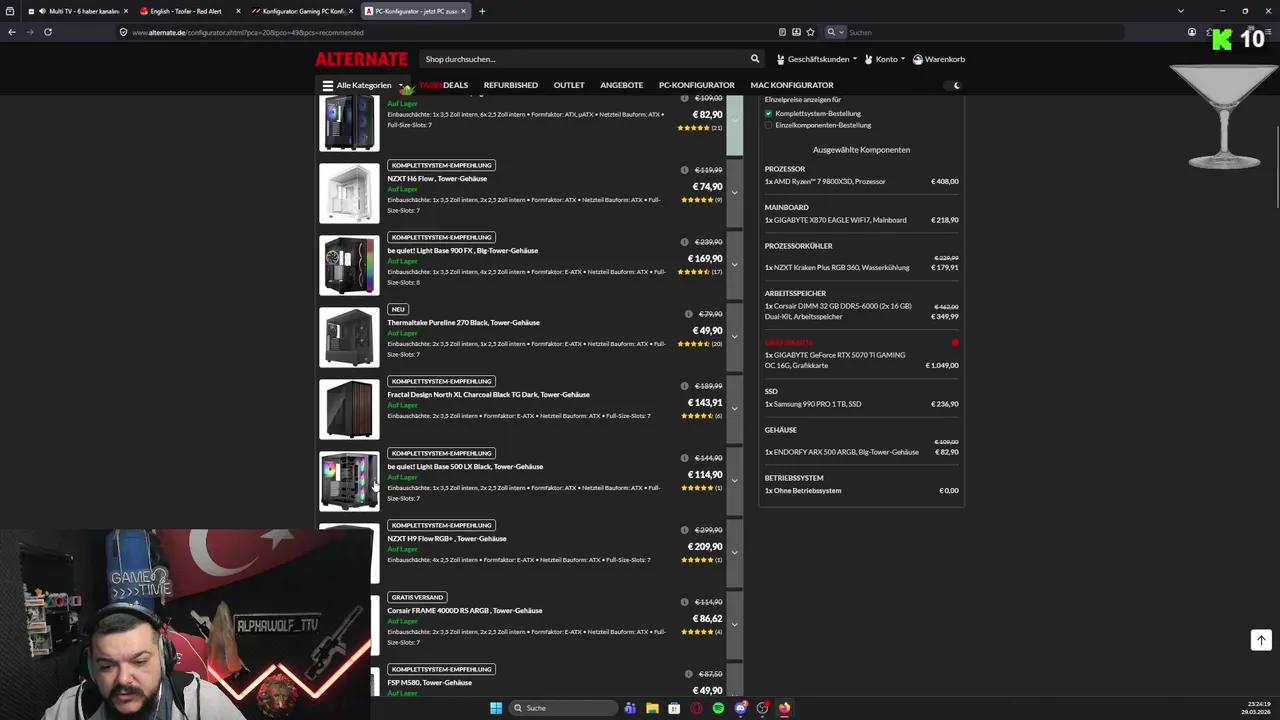
Task: Expand details for NZXT H9 Flow RGB+
Action: [734, 553]
